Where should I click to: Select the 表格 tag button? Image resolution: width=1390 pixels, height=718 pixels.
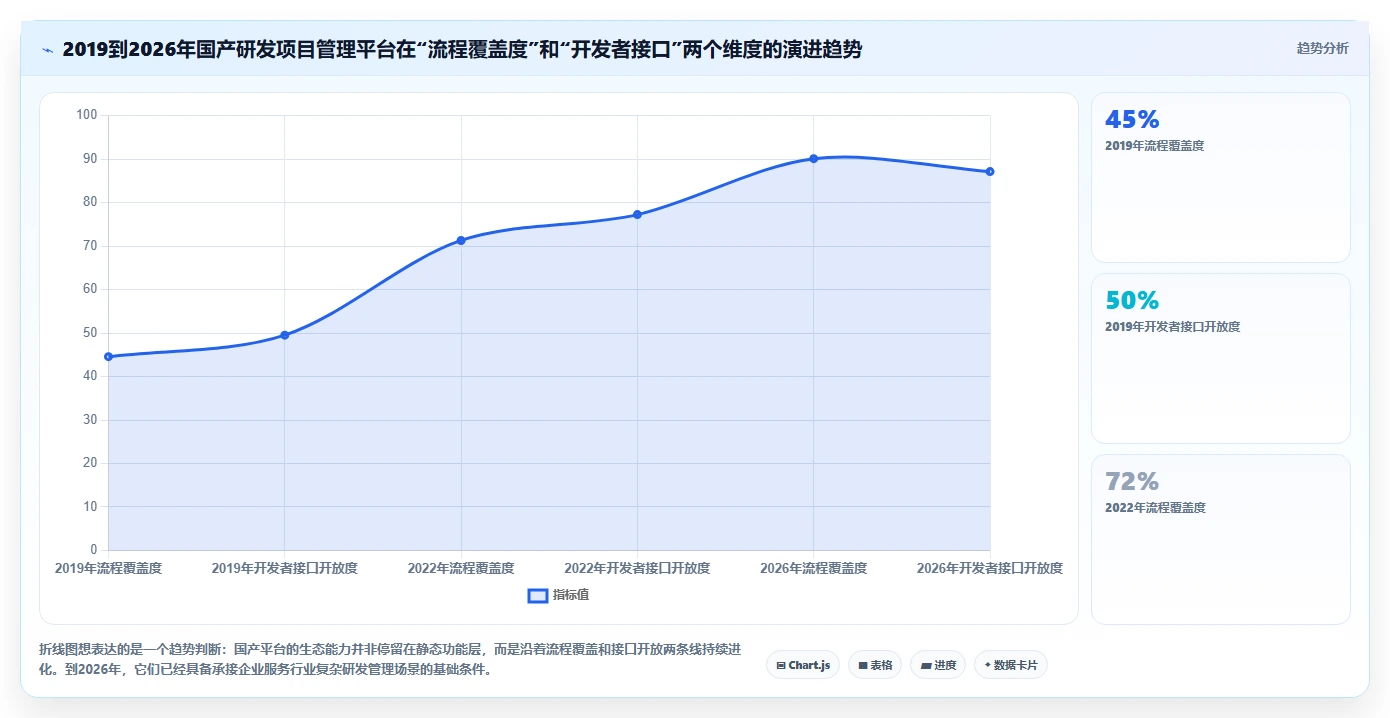click(x=875, y=665)
